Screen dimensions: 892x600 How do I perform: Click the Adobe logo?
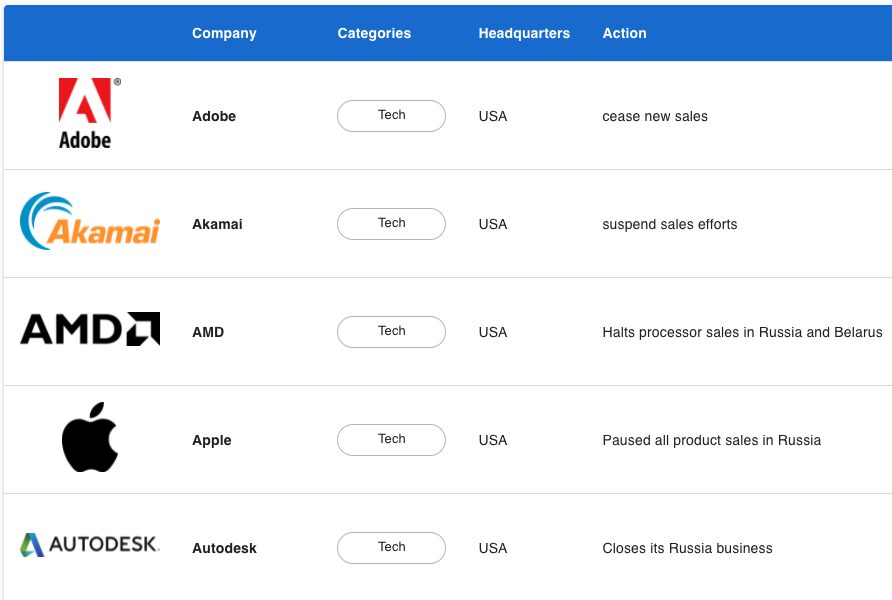point(89,114)
